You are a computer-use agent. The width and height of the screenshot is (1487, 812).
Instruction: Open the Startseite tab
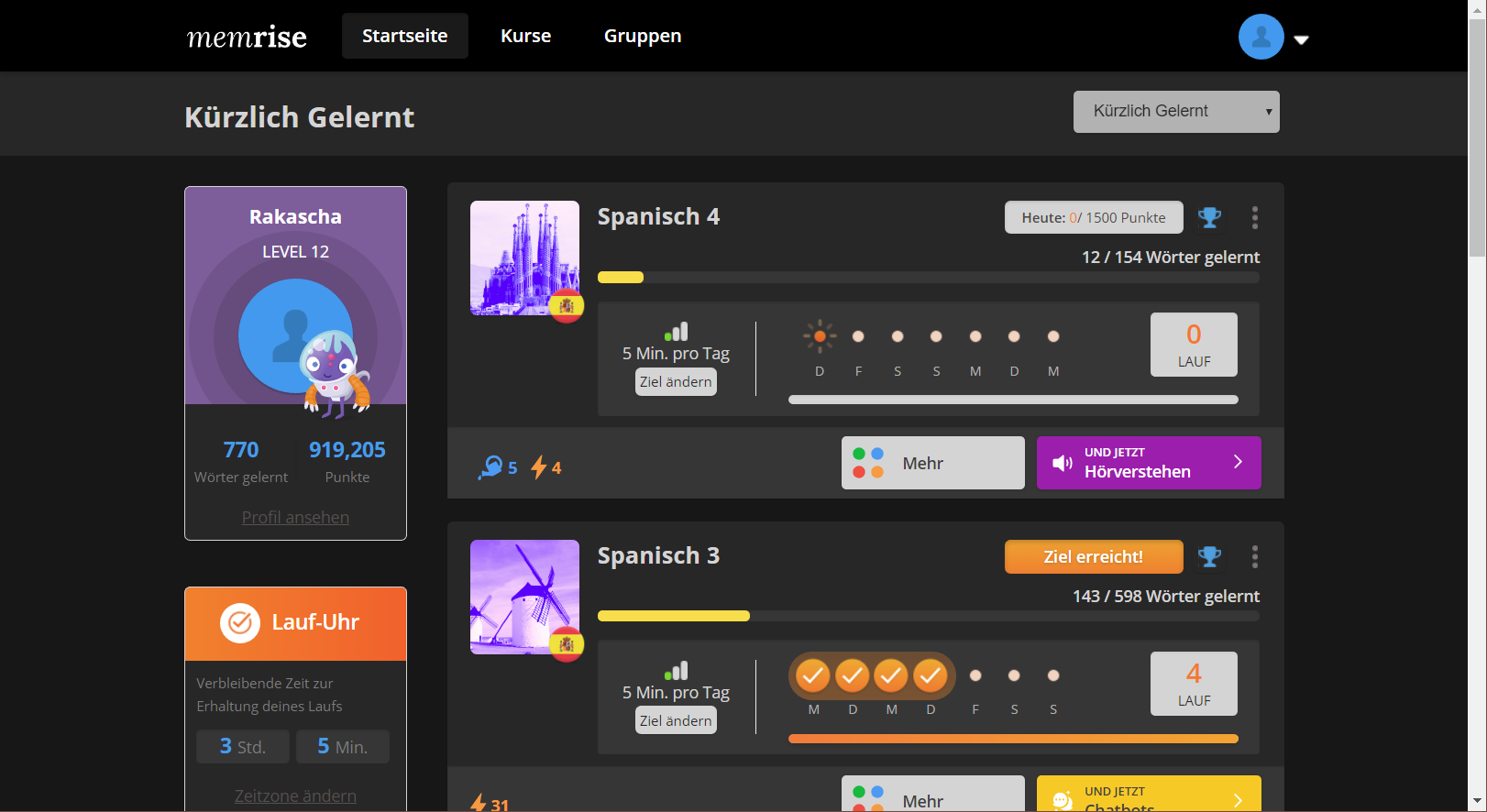(405, 36)
